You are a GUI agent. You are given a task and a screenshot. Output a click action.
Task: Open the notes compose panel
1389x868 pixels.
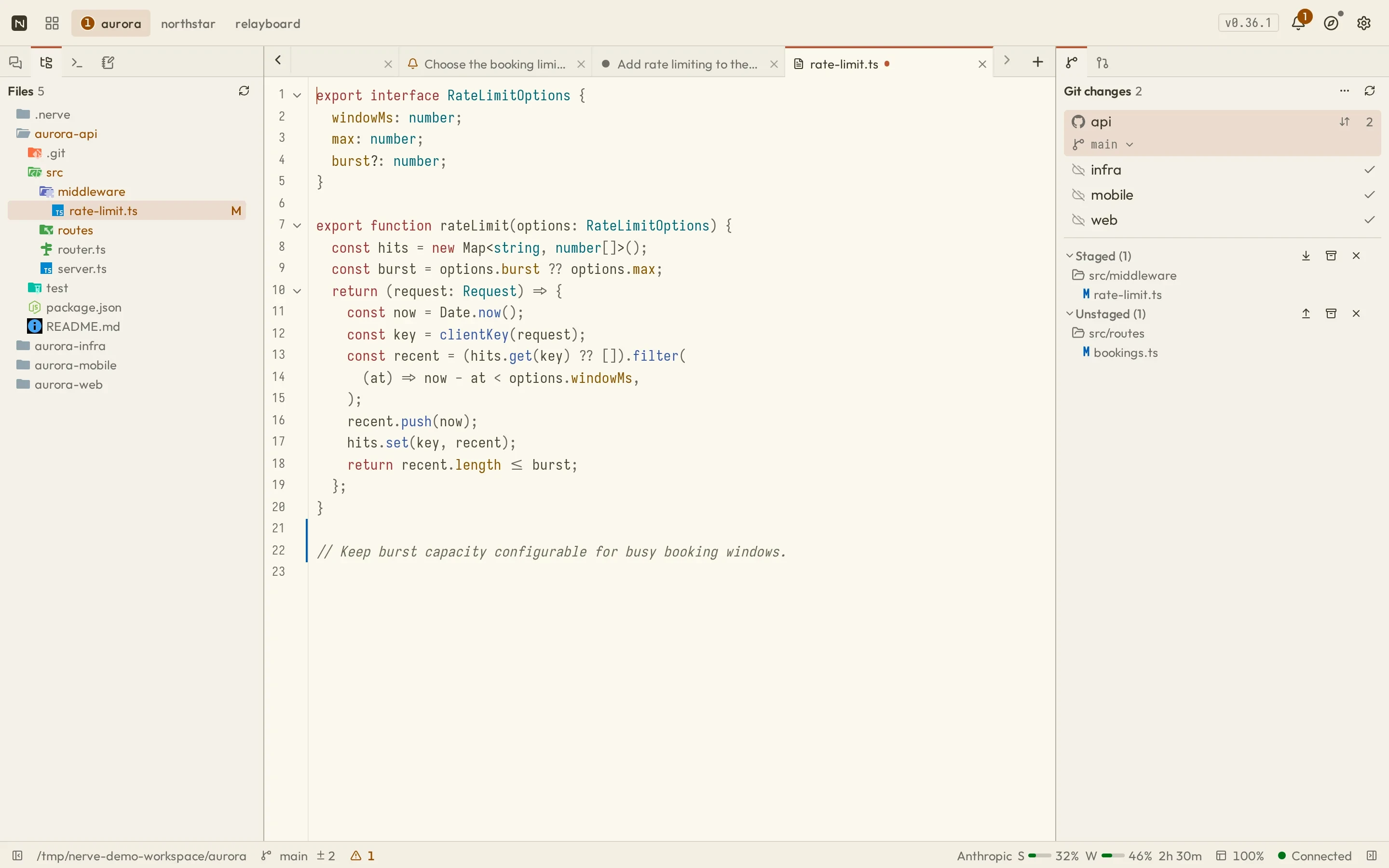click(108, 63)
